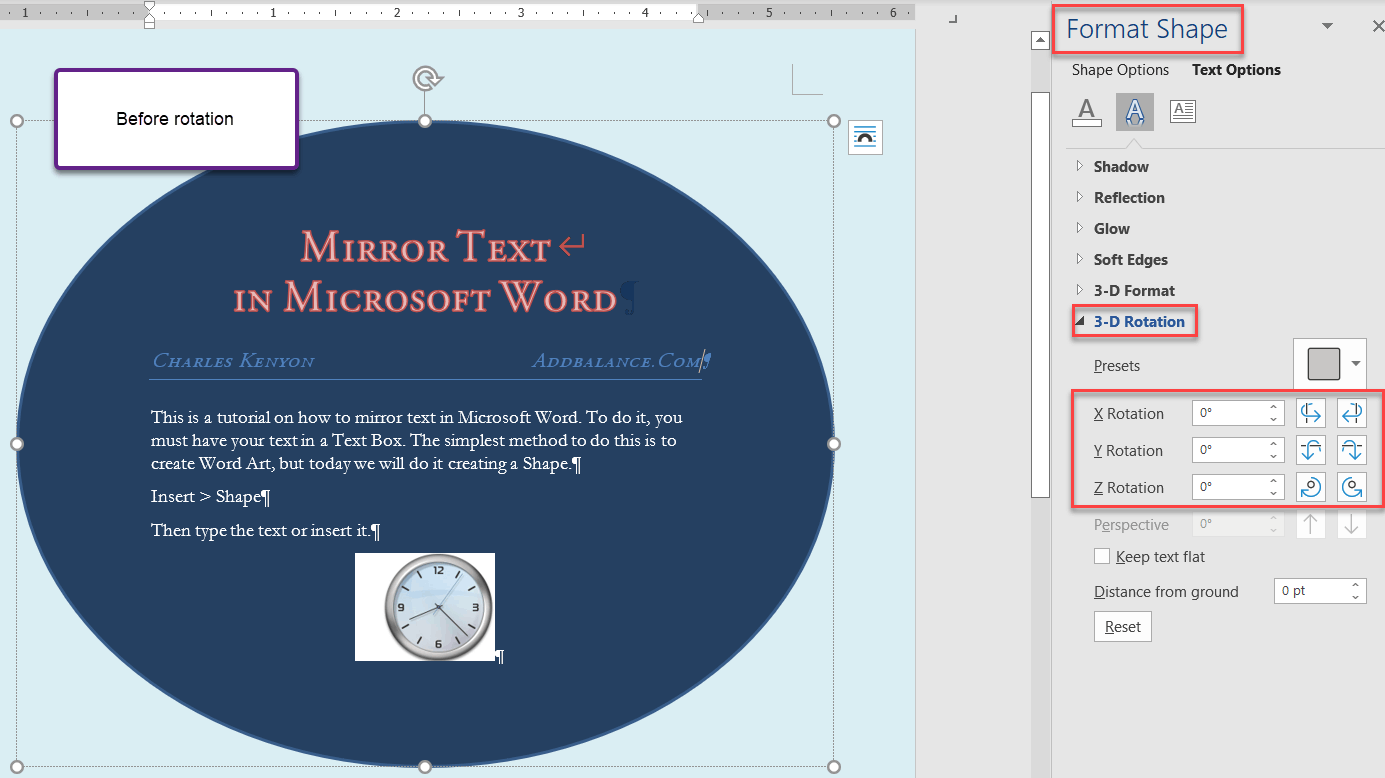Image resolution: width=1385 pixels, height=778 pixels.
Task: Open Layout & Properties text box icon
Action: coord(1183,111)
